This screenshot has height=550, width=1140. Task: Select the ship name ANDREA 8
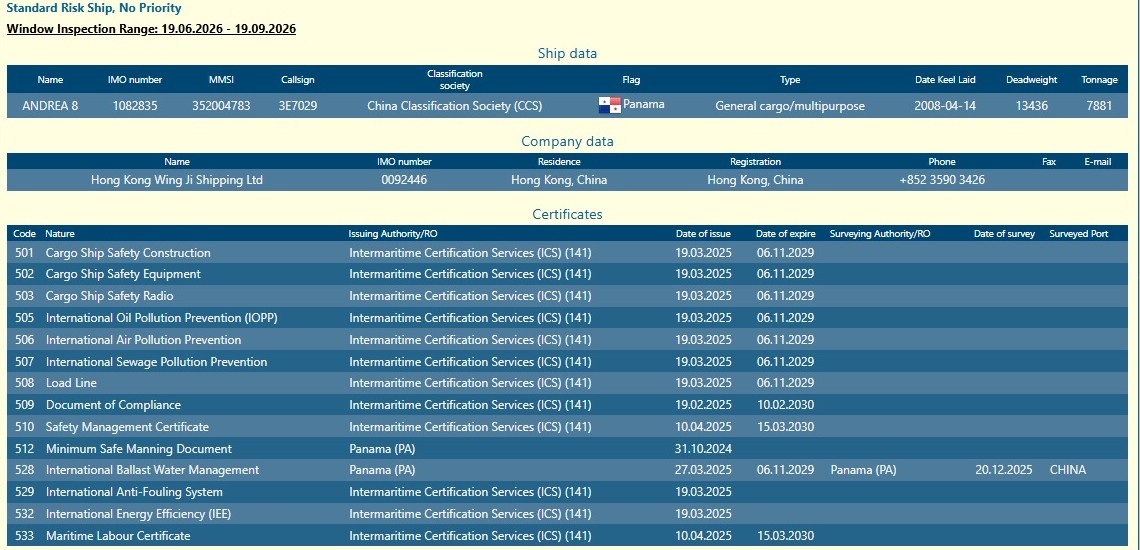coord(50,105)
